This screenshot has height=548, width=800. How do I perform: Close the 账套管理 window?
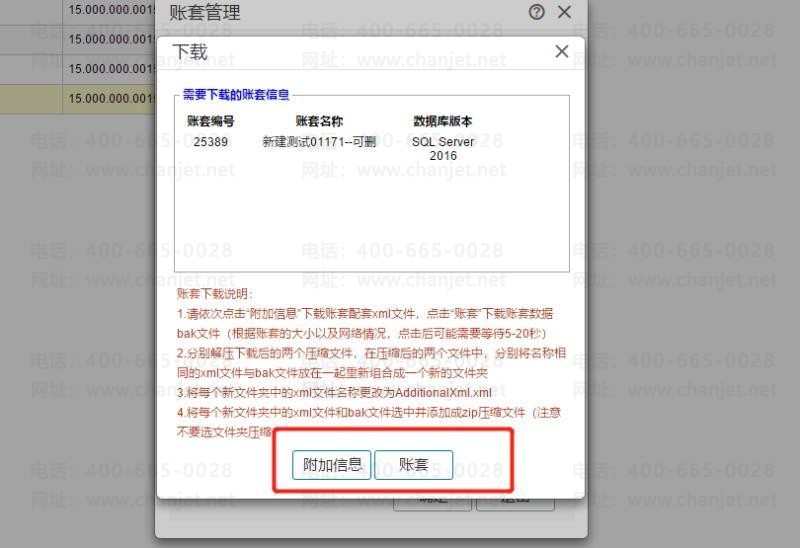[x=564, y=12]
